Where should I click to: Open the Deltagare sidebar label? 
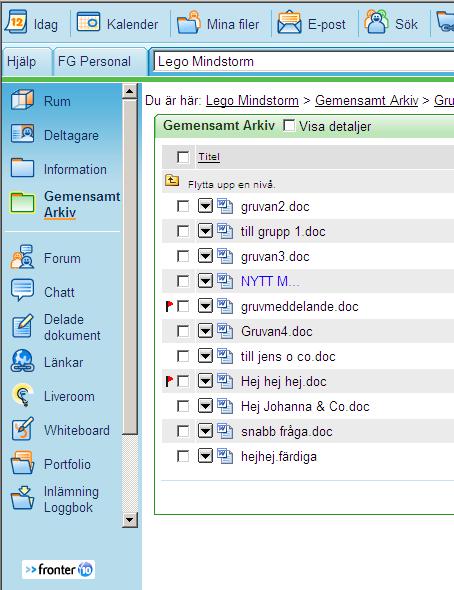71,135
